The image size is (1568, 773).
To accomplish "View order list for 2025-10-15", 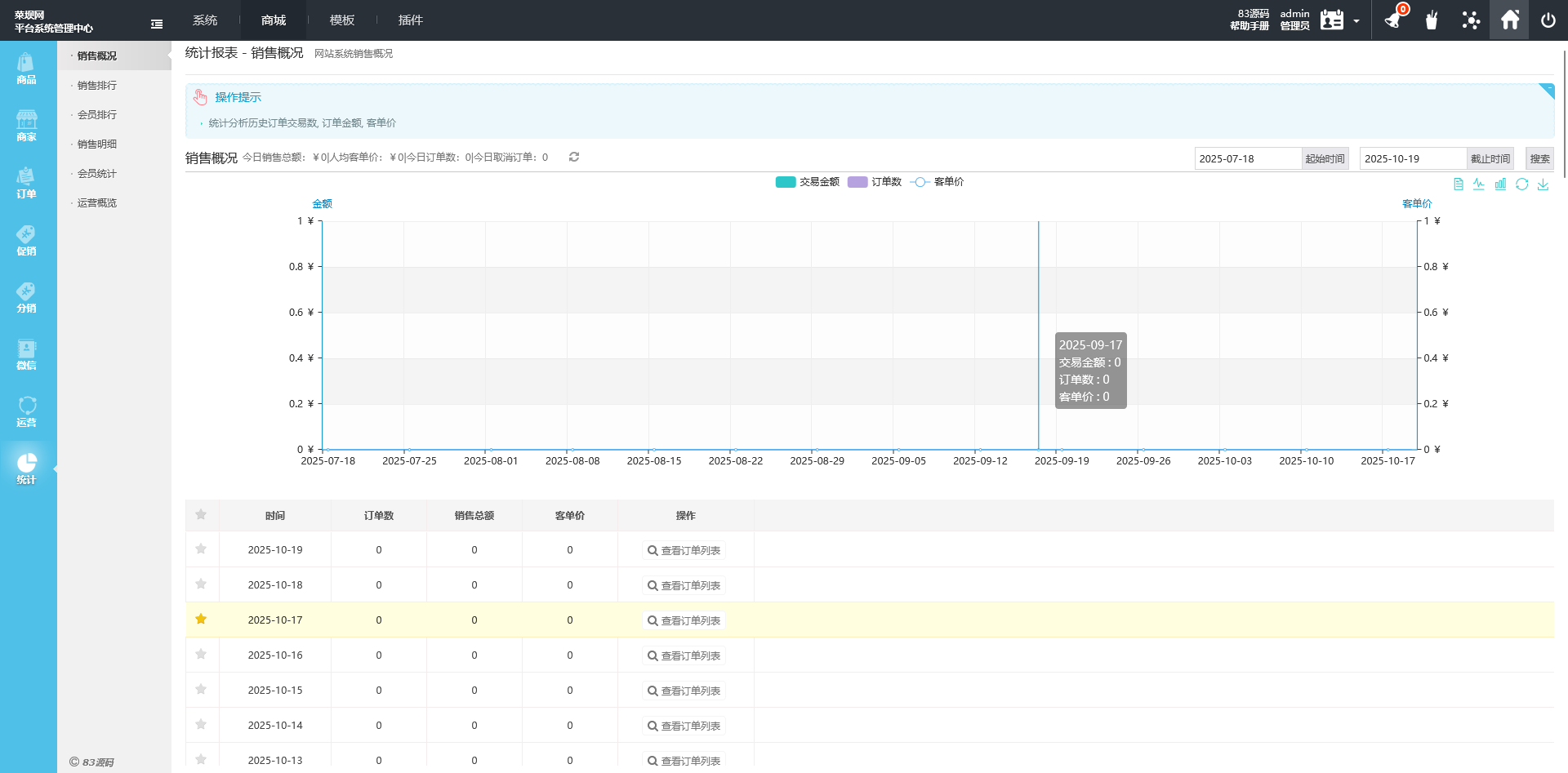I will 684,691.
